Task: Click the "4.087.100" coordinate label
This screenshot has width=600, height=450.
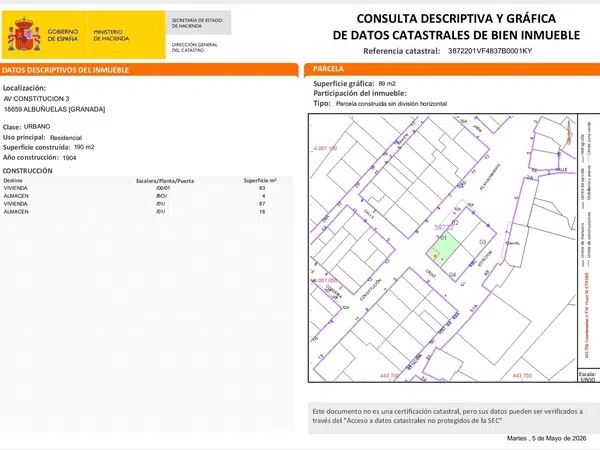Action: click(325, 148)
